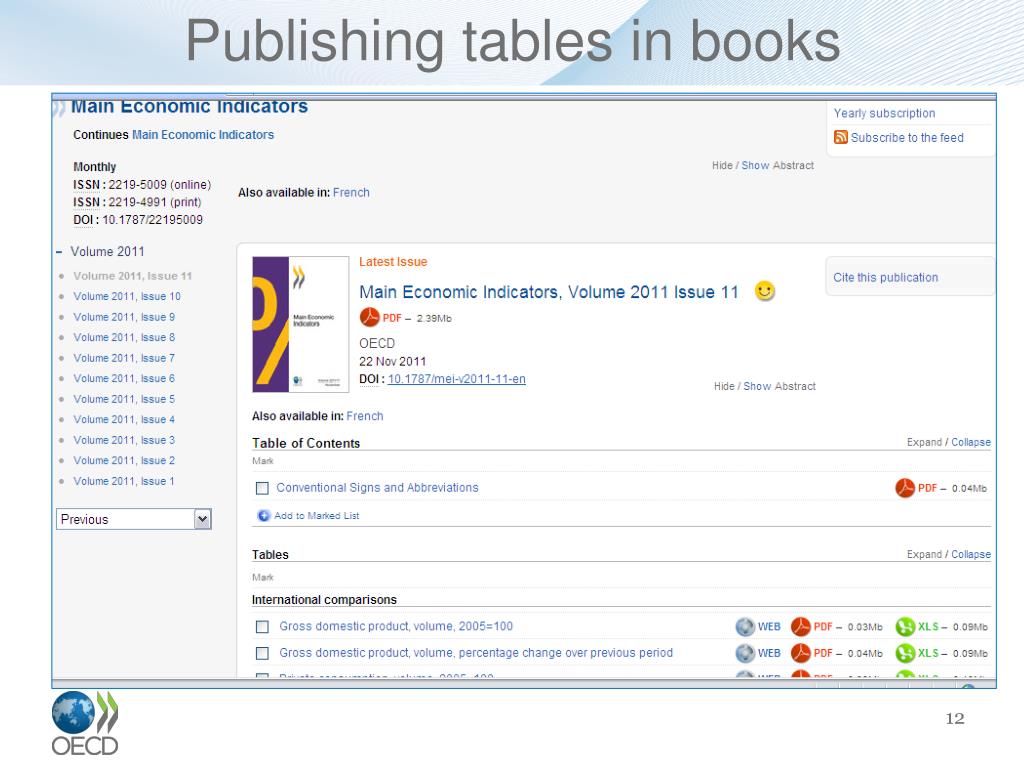Image resolution: width=1024 pixels, height=768 pixels.
Task: Select Volume 2011, Issue 11
Action: coord(133,276)
